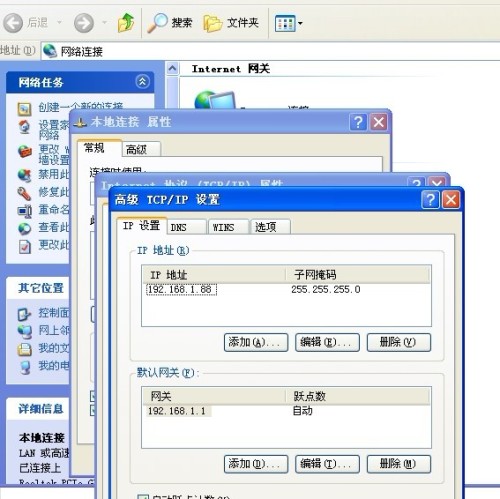Click subnet mask value 255.255.255.0

(325, 289)
